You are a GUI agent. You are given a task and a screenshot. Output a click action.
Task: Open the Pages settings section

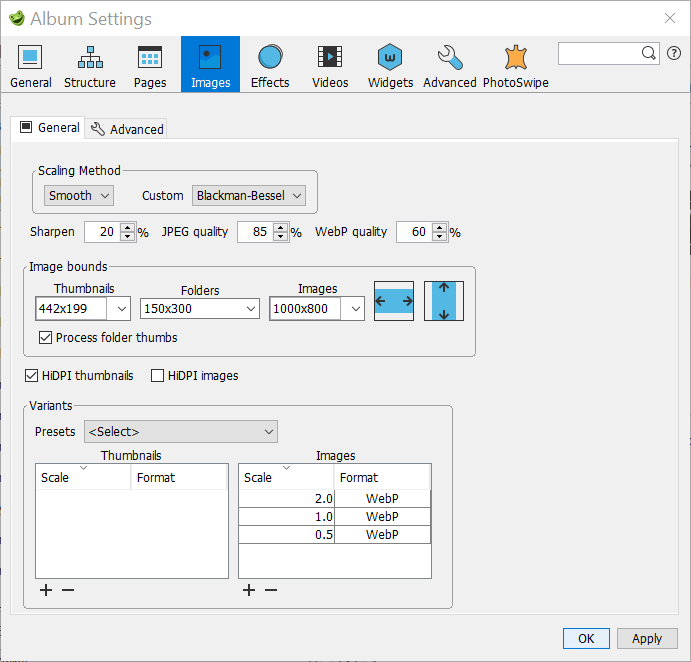150,66
